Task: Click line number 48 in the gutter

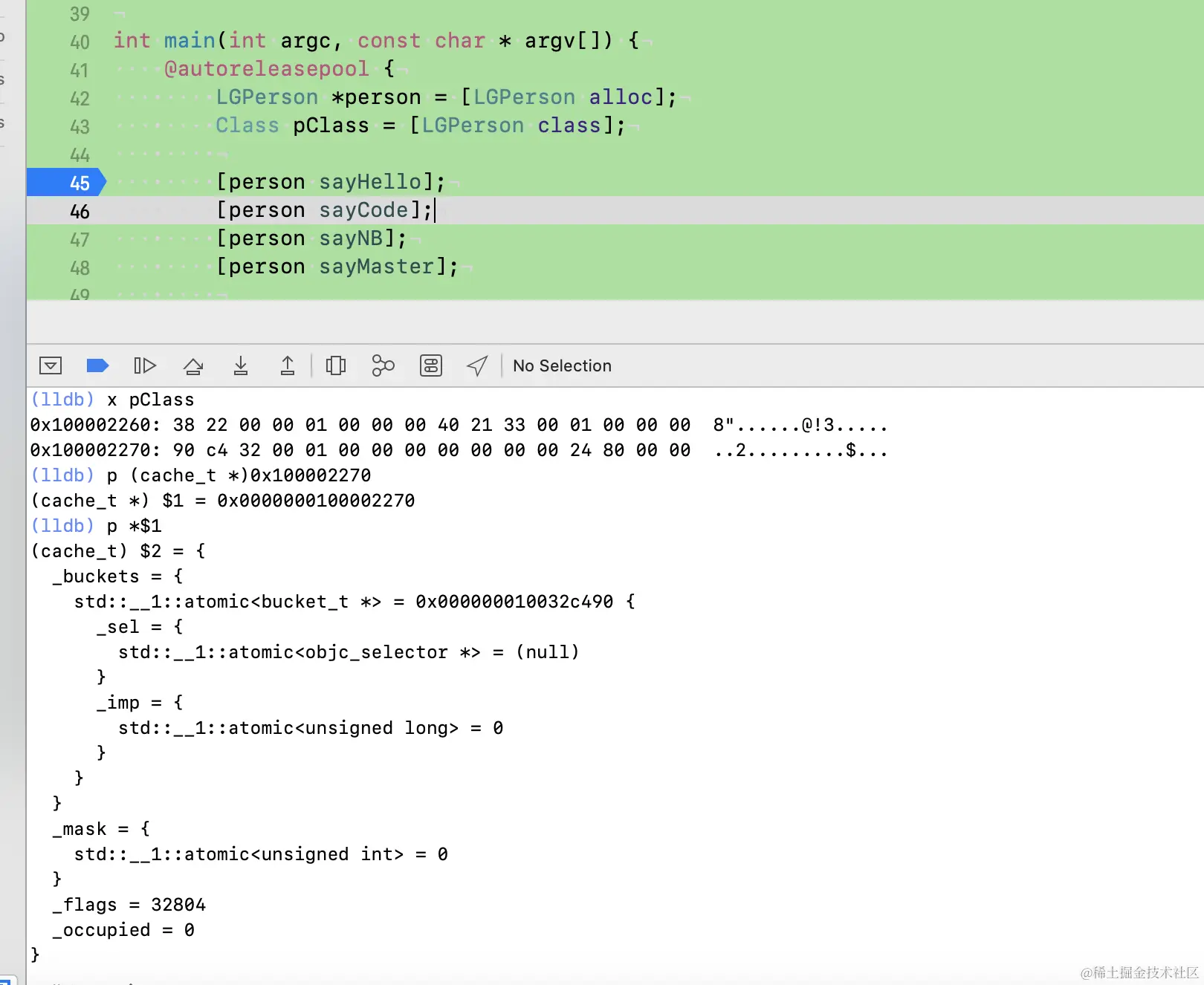Action: [80, 268]
